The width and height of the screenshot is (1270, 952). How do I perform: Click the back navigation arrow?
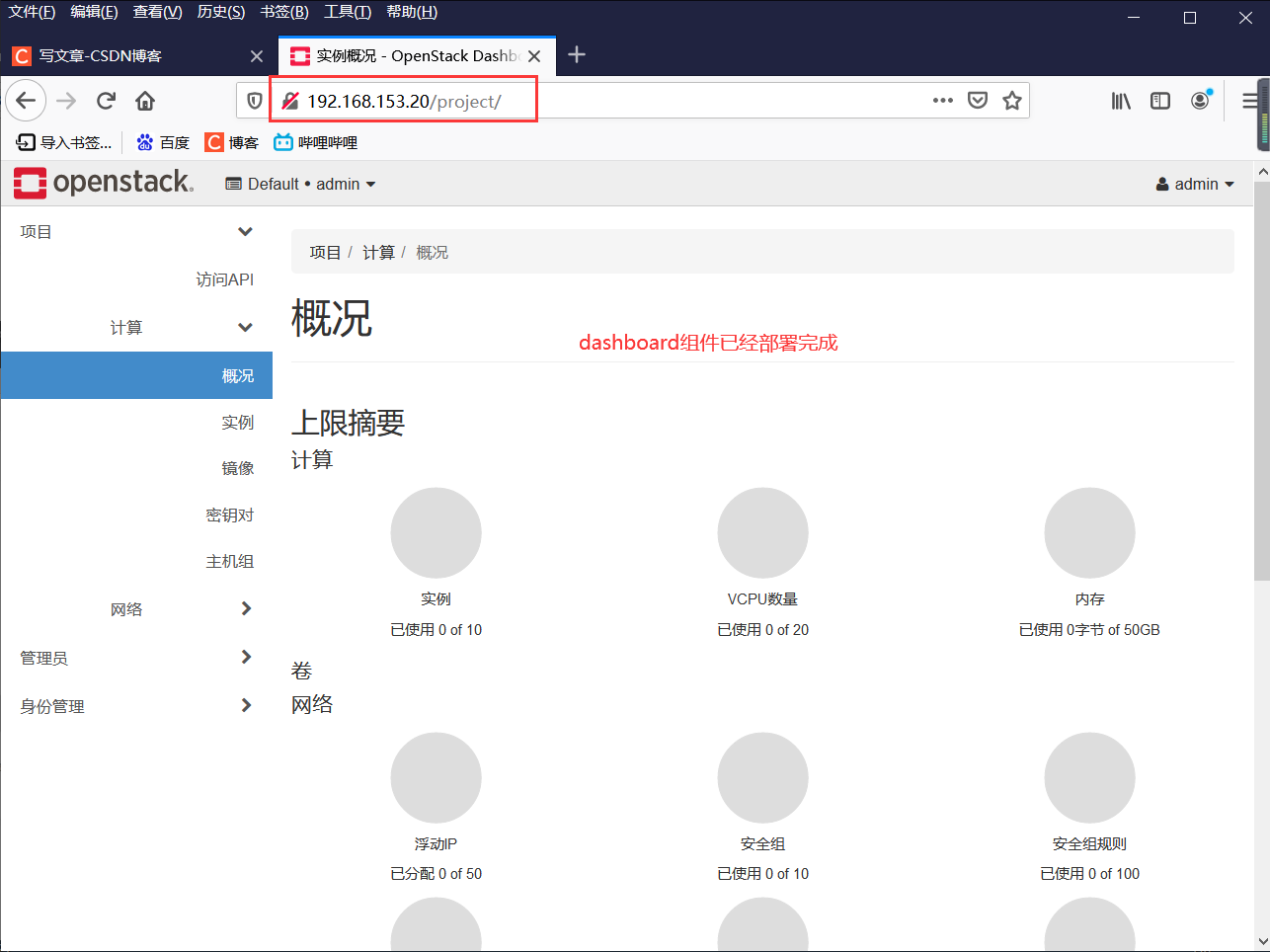coord(26,100)
